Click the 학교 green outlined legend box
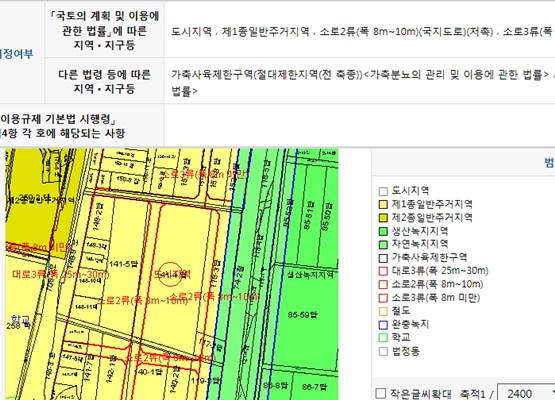Image resolution: width=555 pixels, height=400 pixels. click(x=383, y=338)
